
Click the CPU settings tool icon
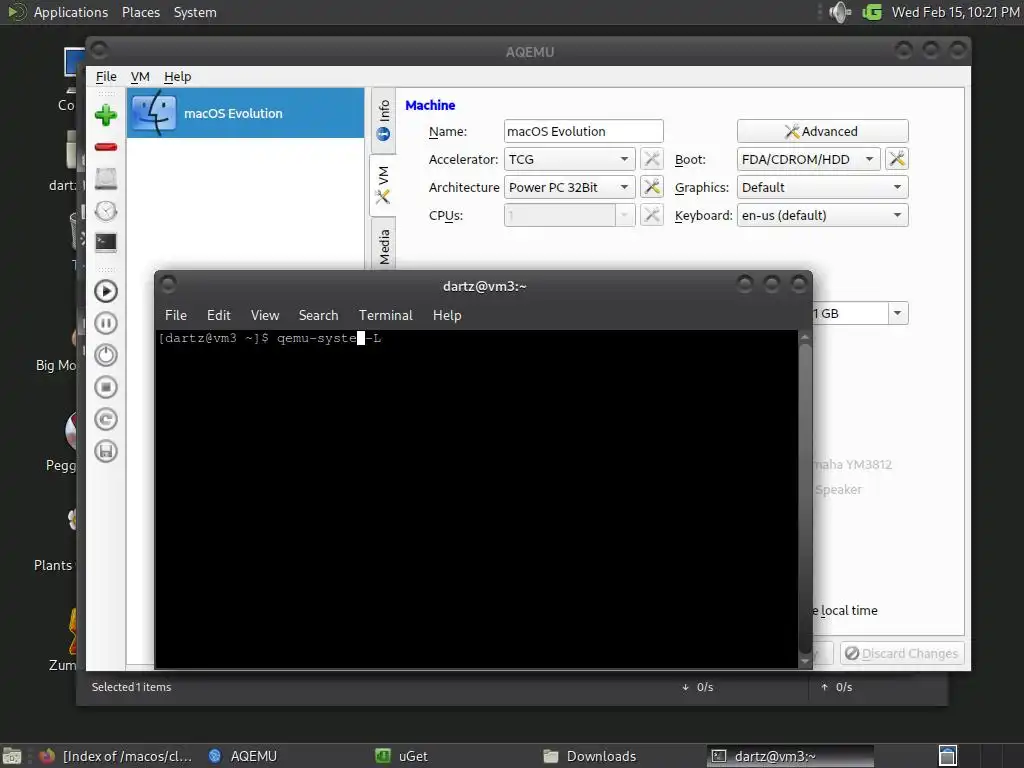pyautogui.click(x=652, y=216)
